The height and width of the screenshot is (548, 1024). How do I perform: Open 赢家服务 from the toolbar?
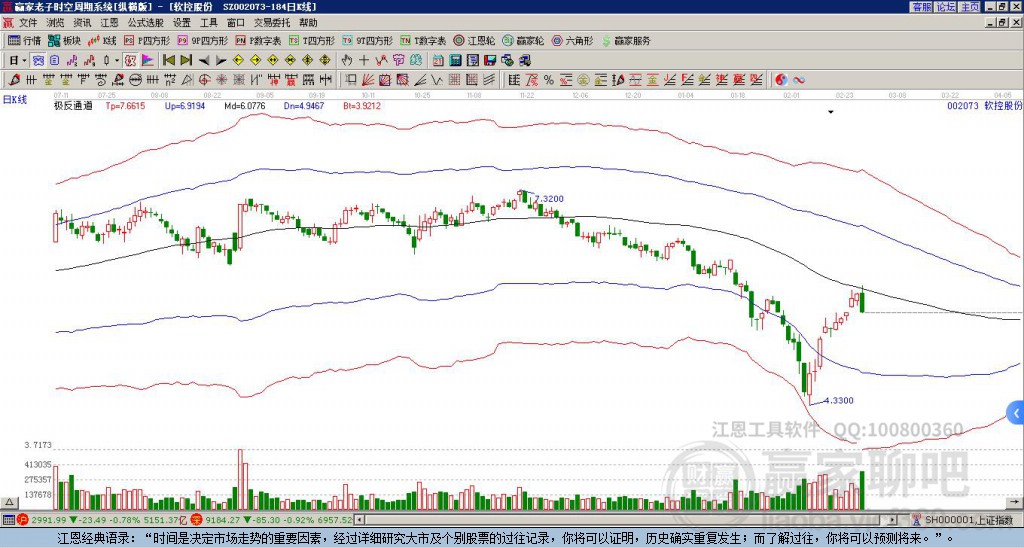click(x=626, y=40)
